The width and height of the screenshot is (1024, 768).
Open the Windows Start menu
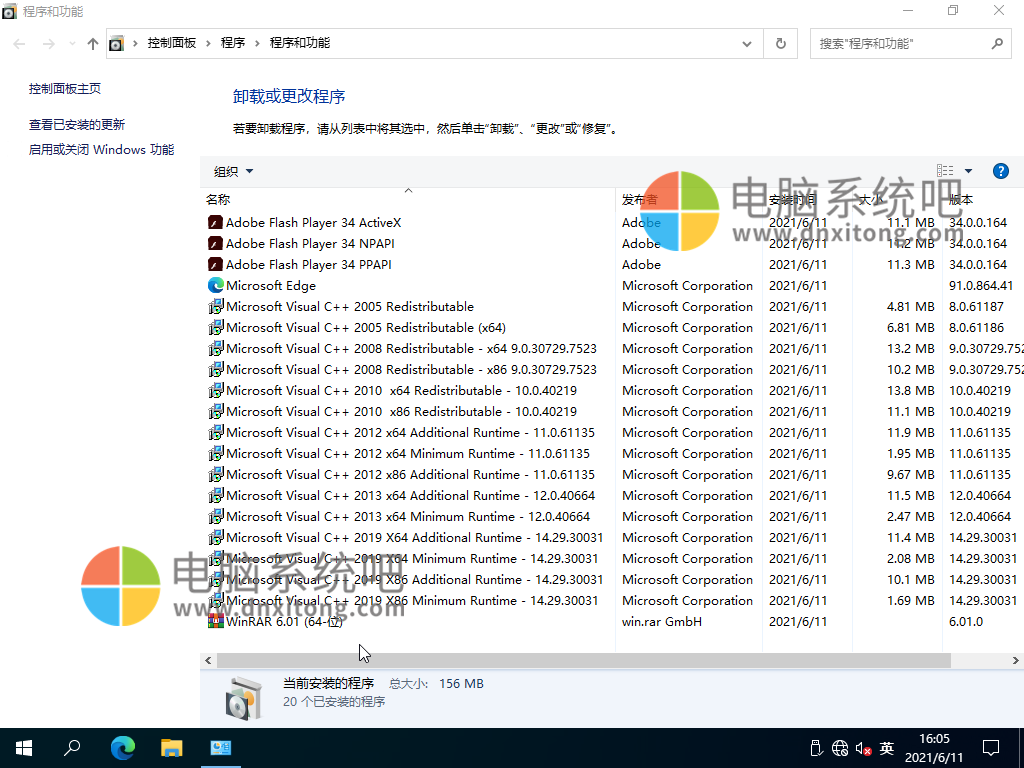(x=24, y=748)
